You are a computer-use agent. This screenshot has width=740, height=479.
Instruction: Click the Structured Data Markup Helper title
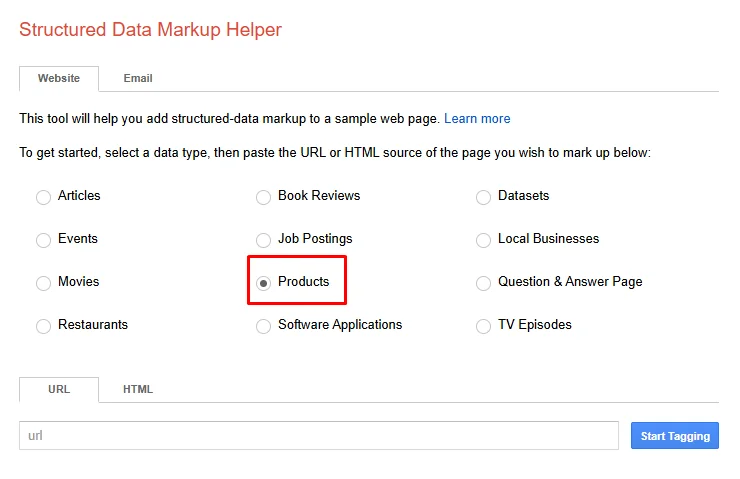tap(151, 30)
